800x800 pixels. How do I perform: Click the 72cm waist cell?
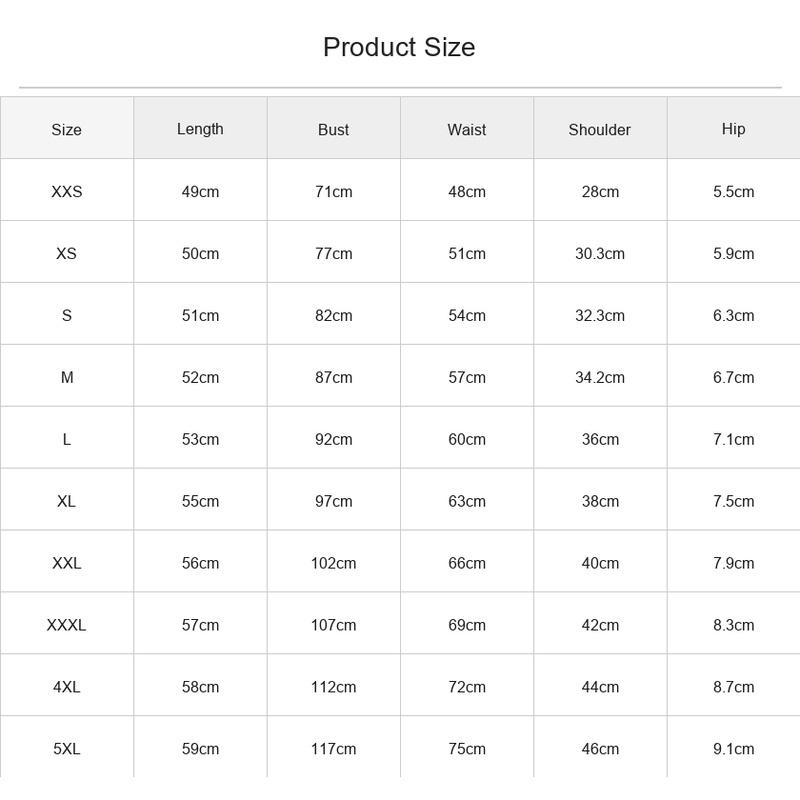click(x=467, y=687)
